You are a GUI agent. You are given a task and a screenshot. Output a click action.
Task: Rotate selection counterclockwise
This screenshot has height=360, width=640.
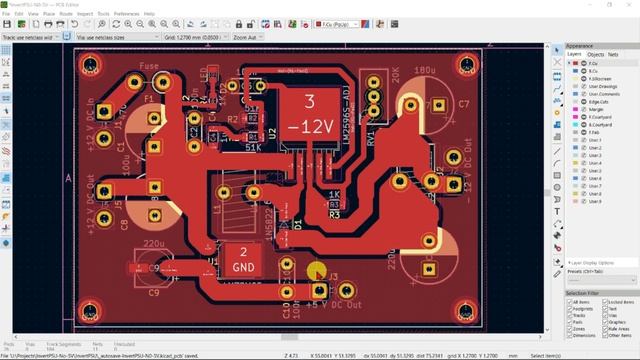pyautogui.click(x=191, y=24)
